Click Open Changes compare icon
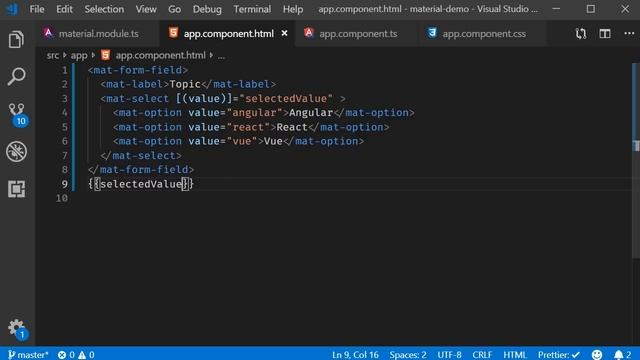The image size is (640, 360). pyautogui.click(x=580, y=34)
